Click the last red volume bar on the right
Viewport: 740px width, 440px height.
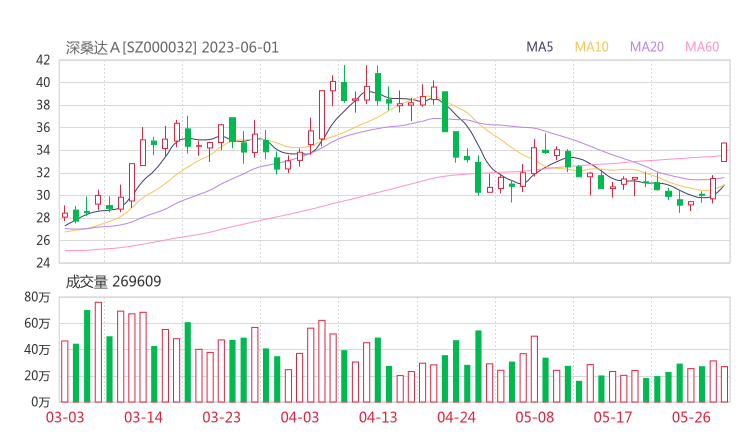[724, 384]
